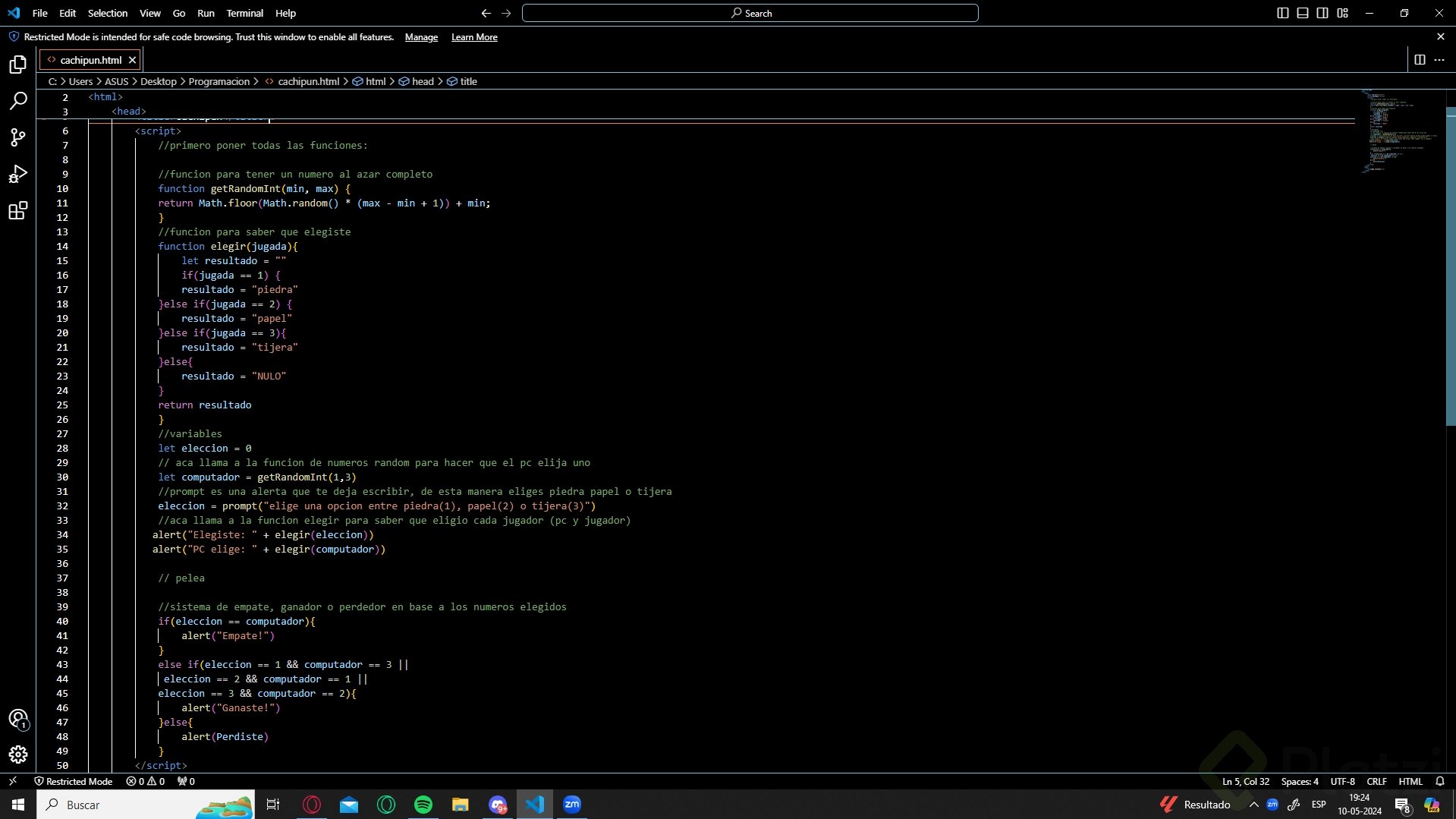Click the ports forwarded indicator

coord(186,781)
